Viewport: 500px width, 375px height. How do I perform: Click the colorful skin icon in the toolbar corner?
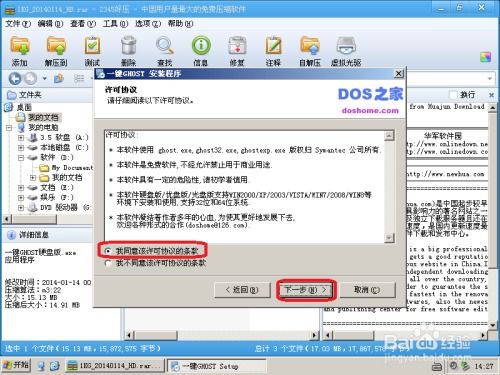[x=485, y=57]
